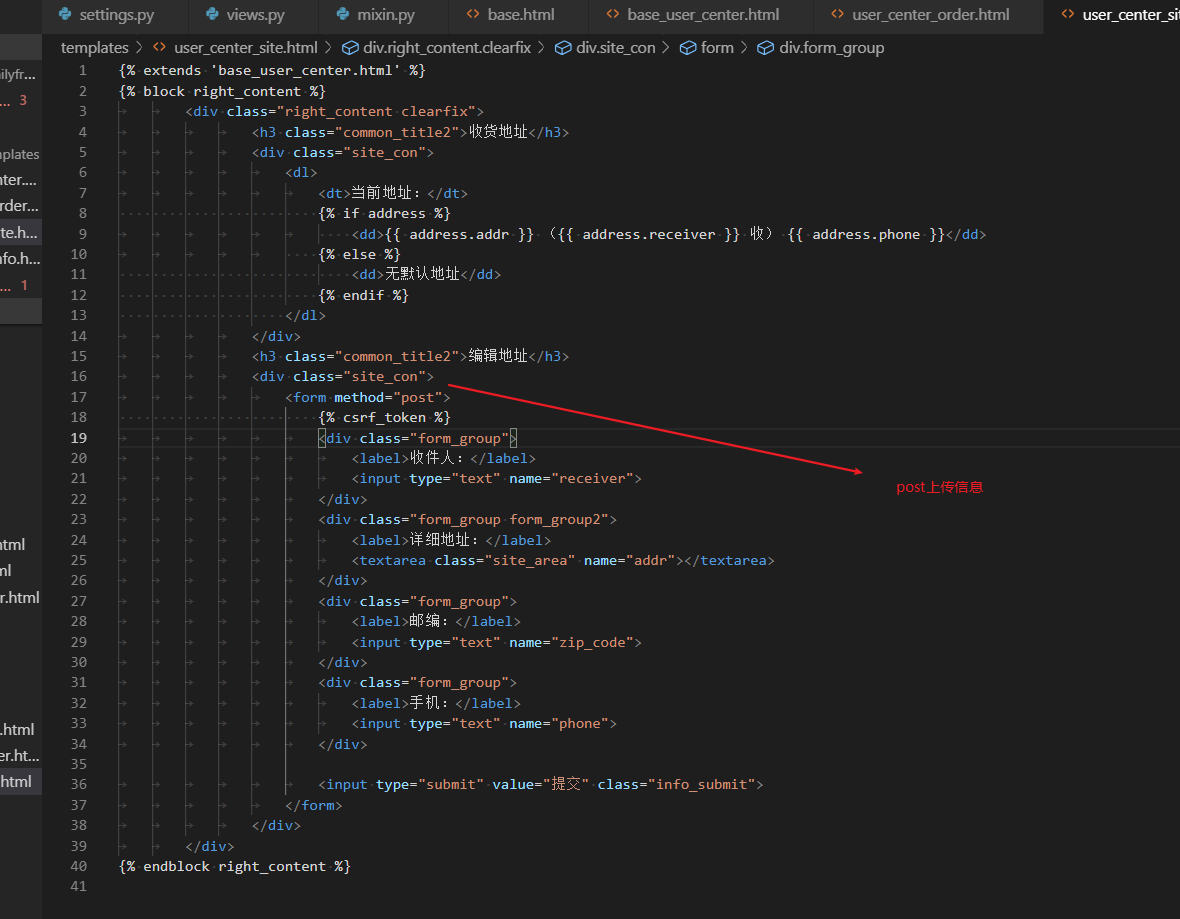The height and width of the screenshot is (919, 1180).
Task: Click the name="receiver" input line
Action: pos(497,479)
